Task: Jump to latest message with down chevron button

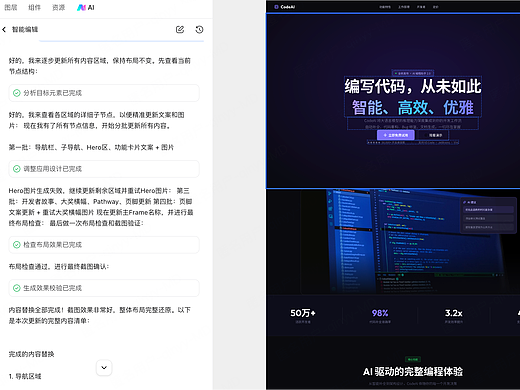Action: tap(104, 368)
